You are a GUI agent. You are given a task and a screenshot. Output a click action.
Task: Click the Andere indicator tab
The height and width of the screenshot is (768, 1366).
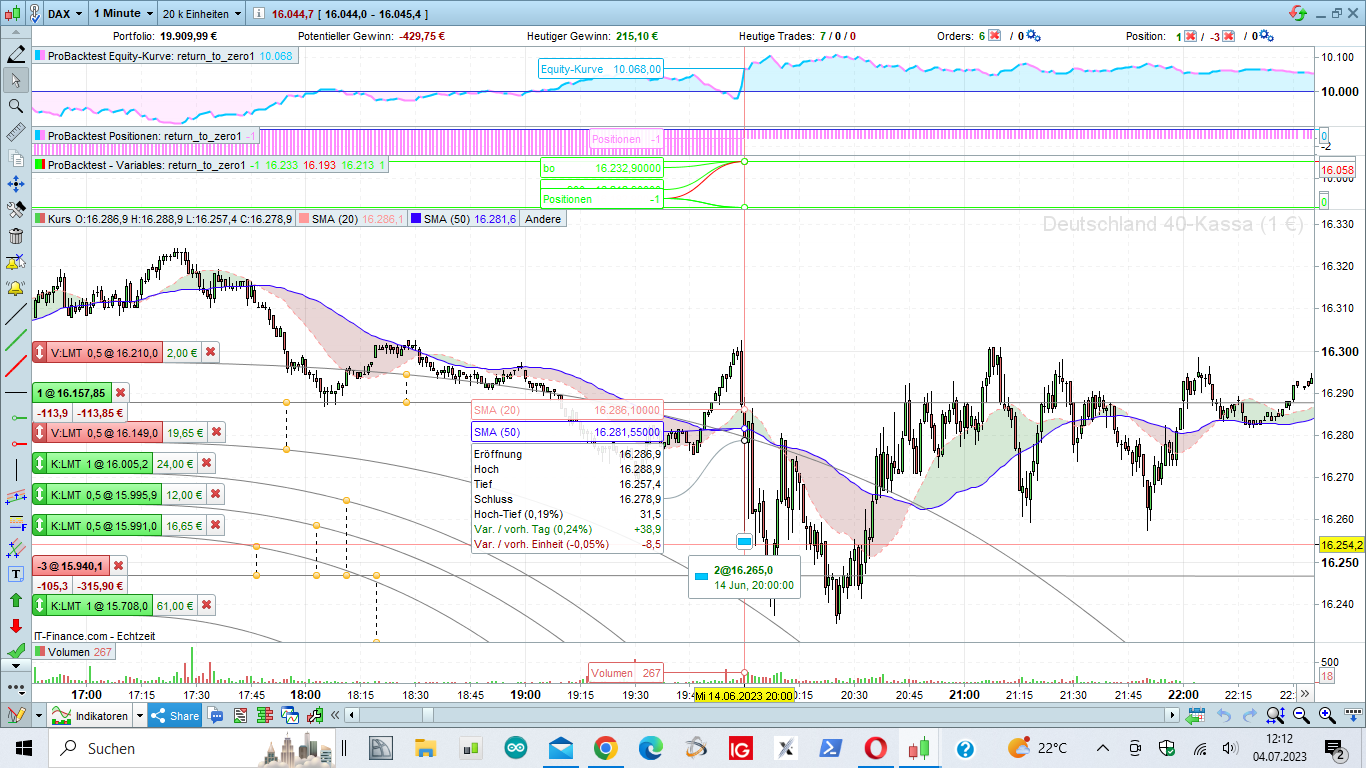click(x=543, y=219)
